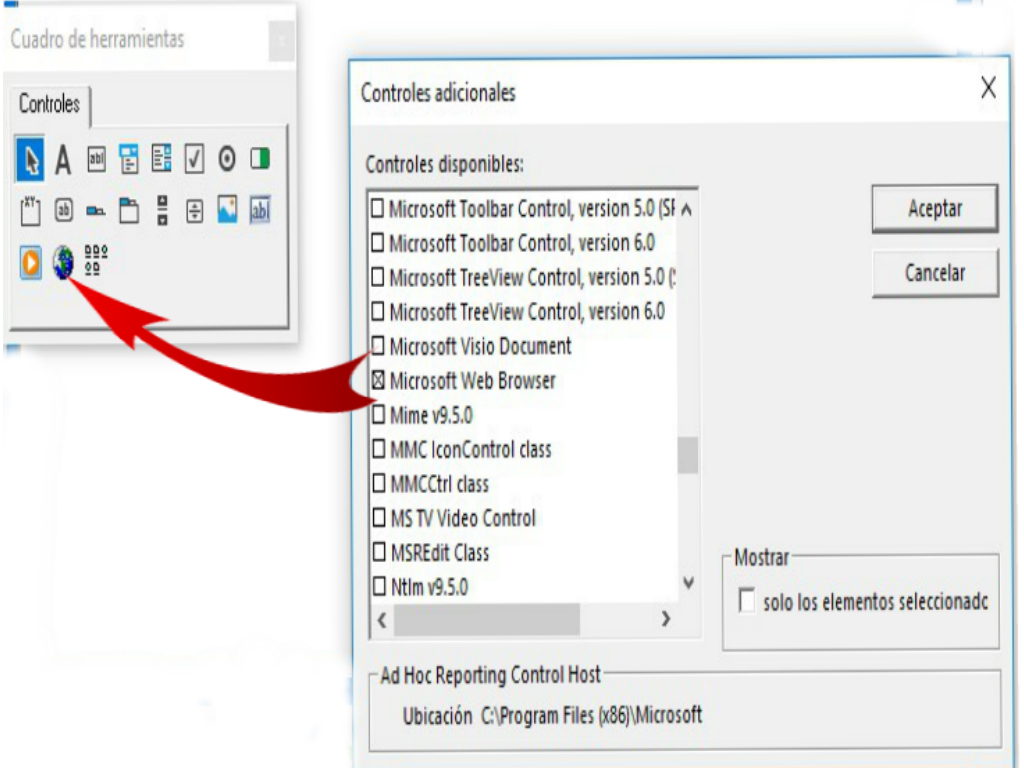The width and height of the screenshot is (1024, 768).
Task: Select the ComboBox control icon
Action: (129, 159)
